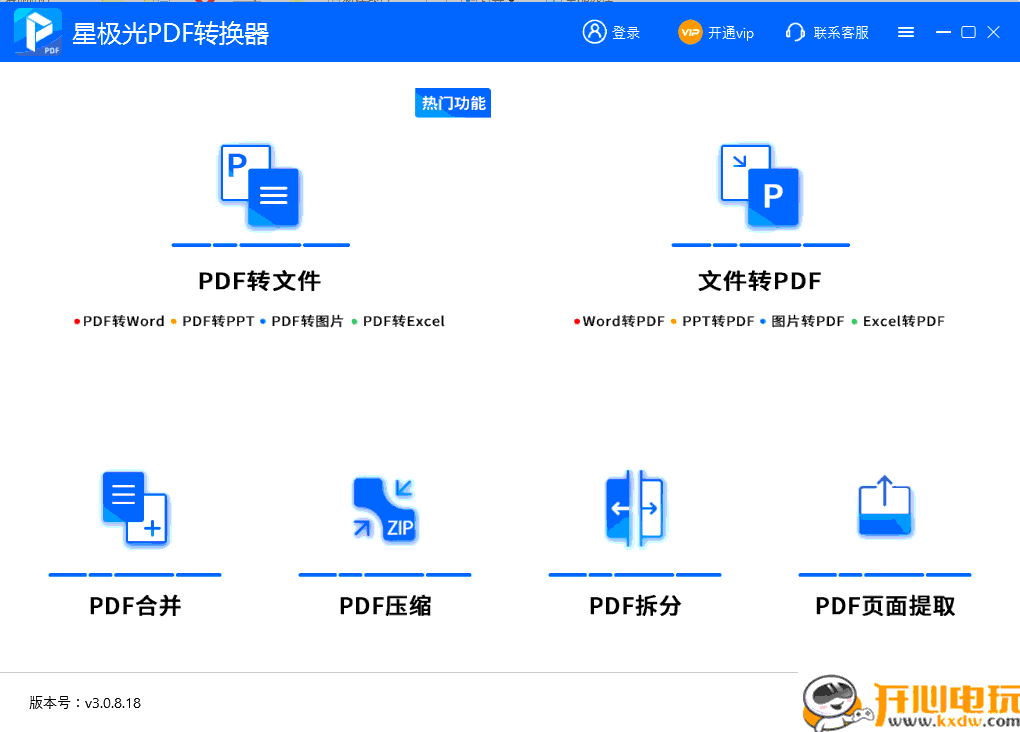Choose Word转PDF conversion option

coord(625,321)
